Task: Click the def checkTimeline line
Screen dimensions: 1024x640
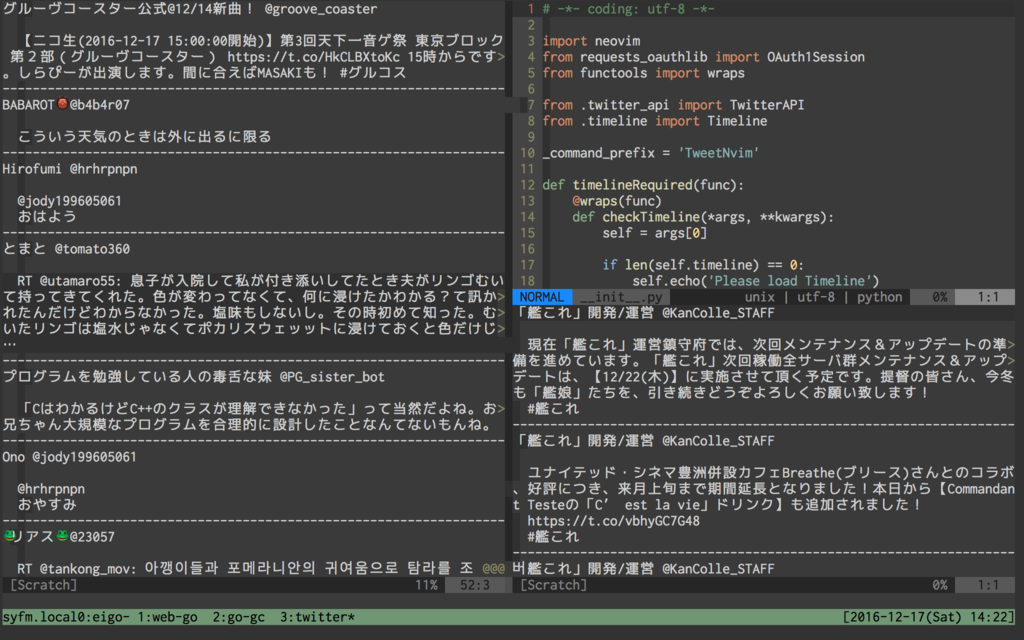Action: tap(703, 217)
